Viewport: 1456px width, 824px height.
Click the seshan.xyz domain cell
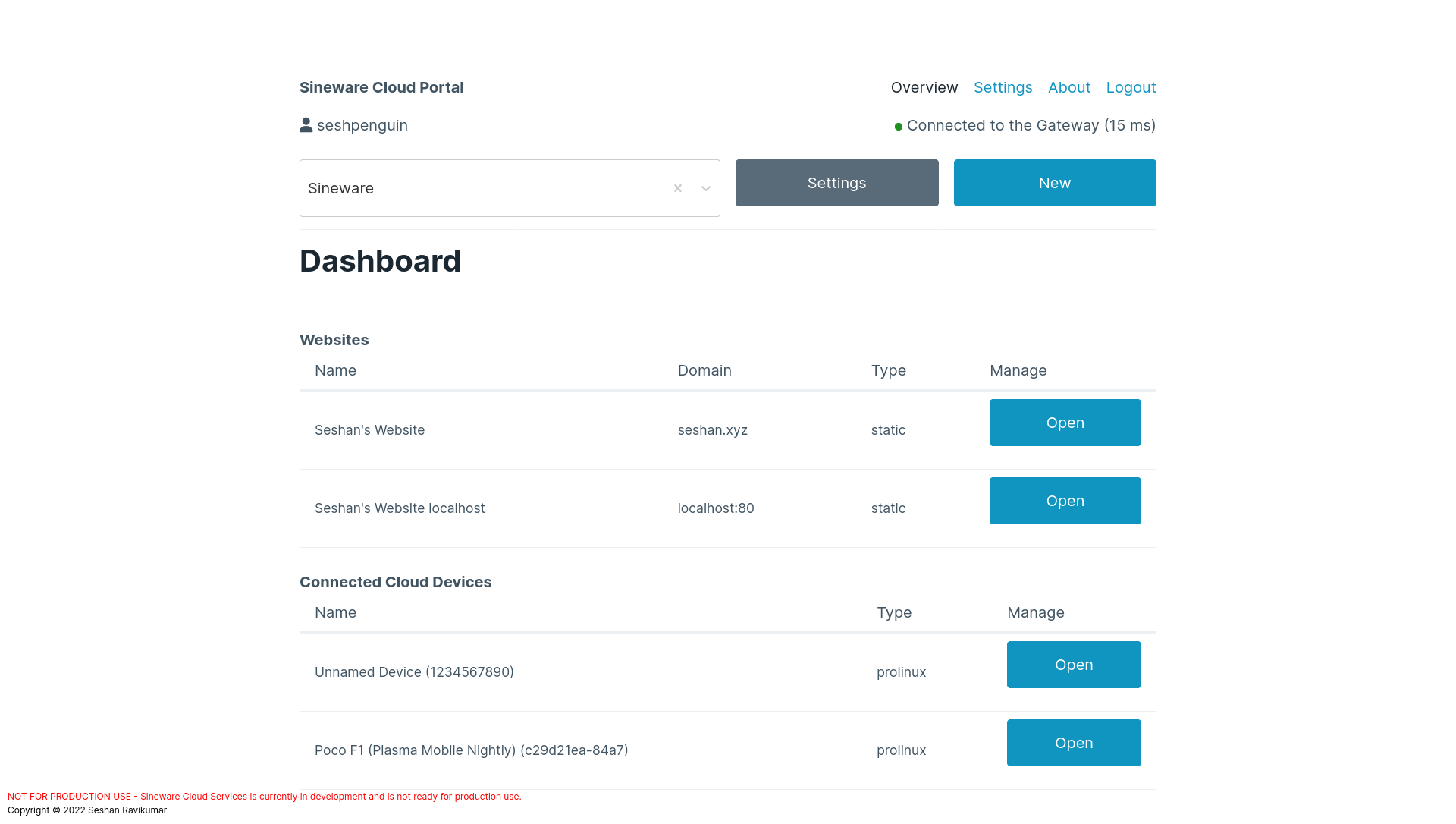[x=712, y=430]
